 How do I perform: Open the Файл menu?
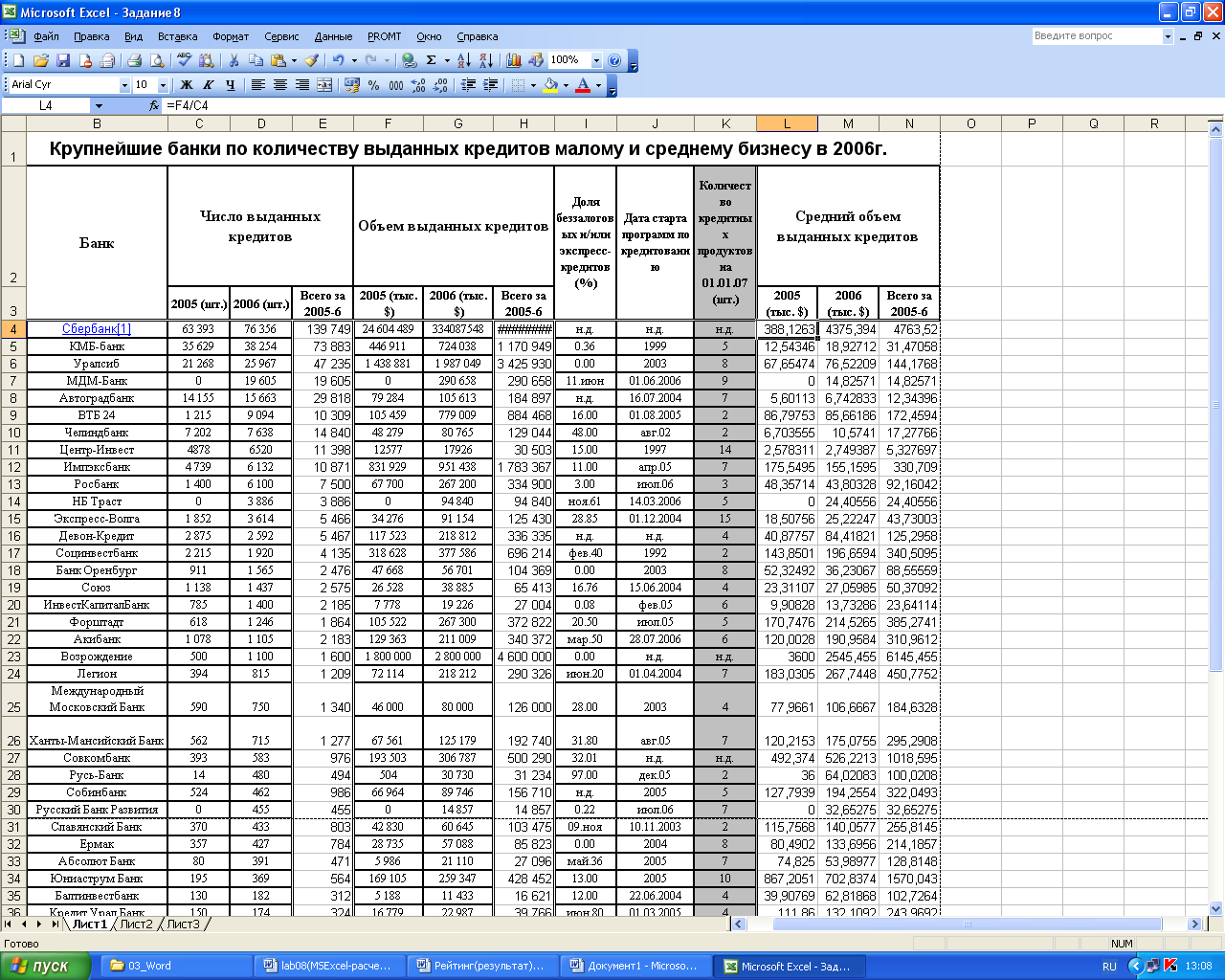(46, 36)
